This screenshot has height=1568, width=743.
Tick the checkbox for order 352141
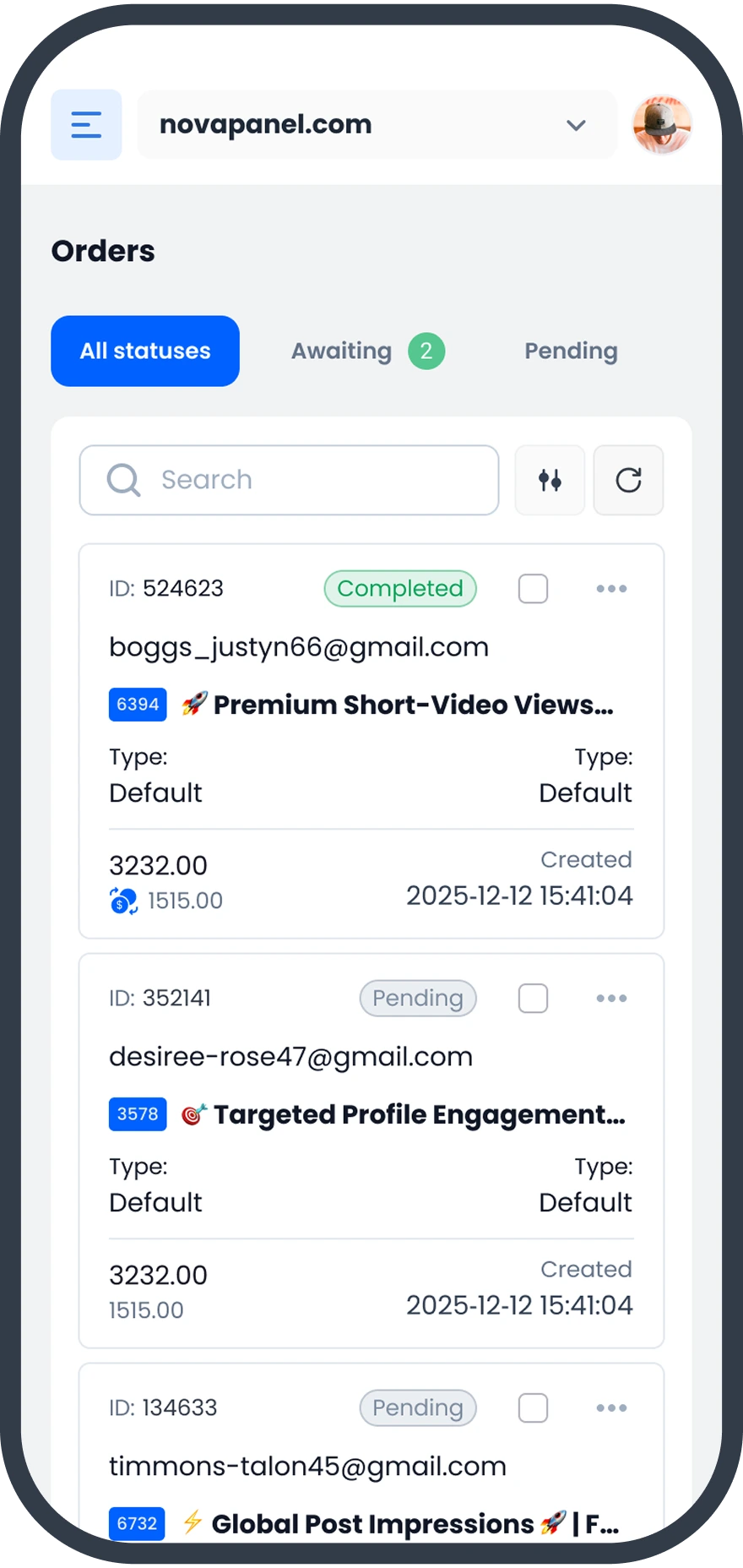point(533,998)
